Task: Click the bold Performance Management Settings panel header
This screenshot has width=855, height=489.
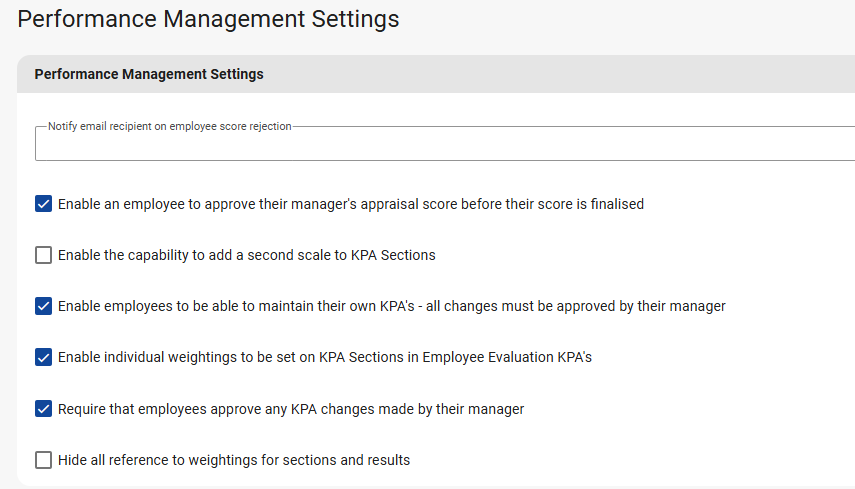Action: click(149, 74)
